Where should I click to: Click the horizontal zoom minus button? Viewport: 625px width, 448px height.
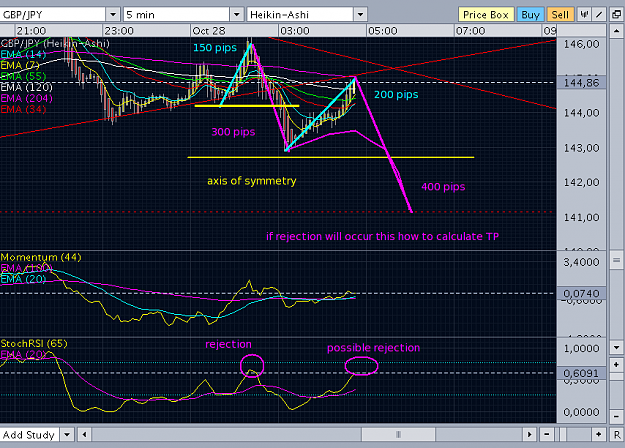[x=546, y=434]
